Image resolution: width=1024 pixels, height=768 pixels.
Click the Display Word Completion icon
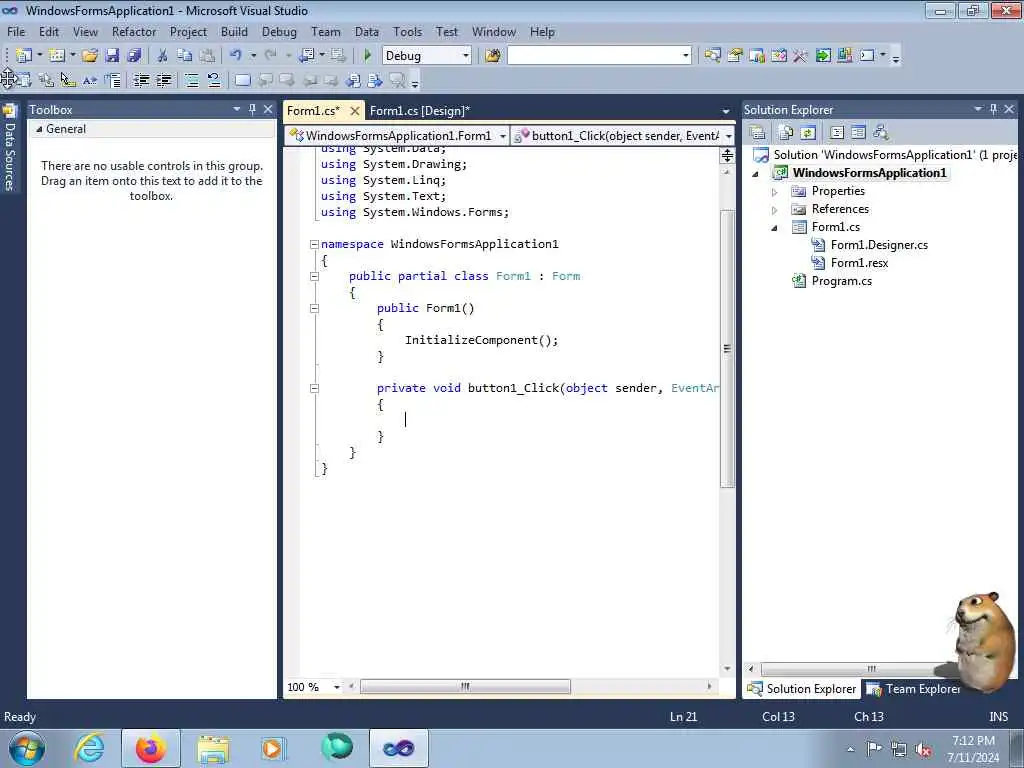(89, 80)
